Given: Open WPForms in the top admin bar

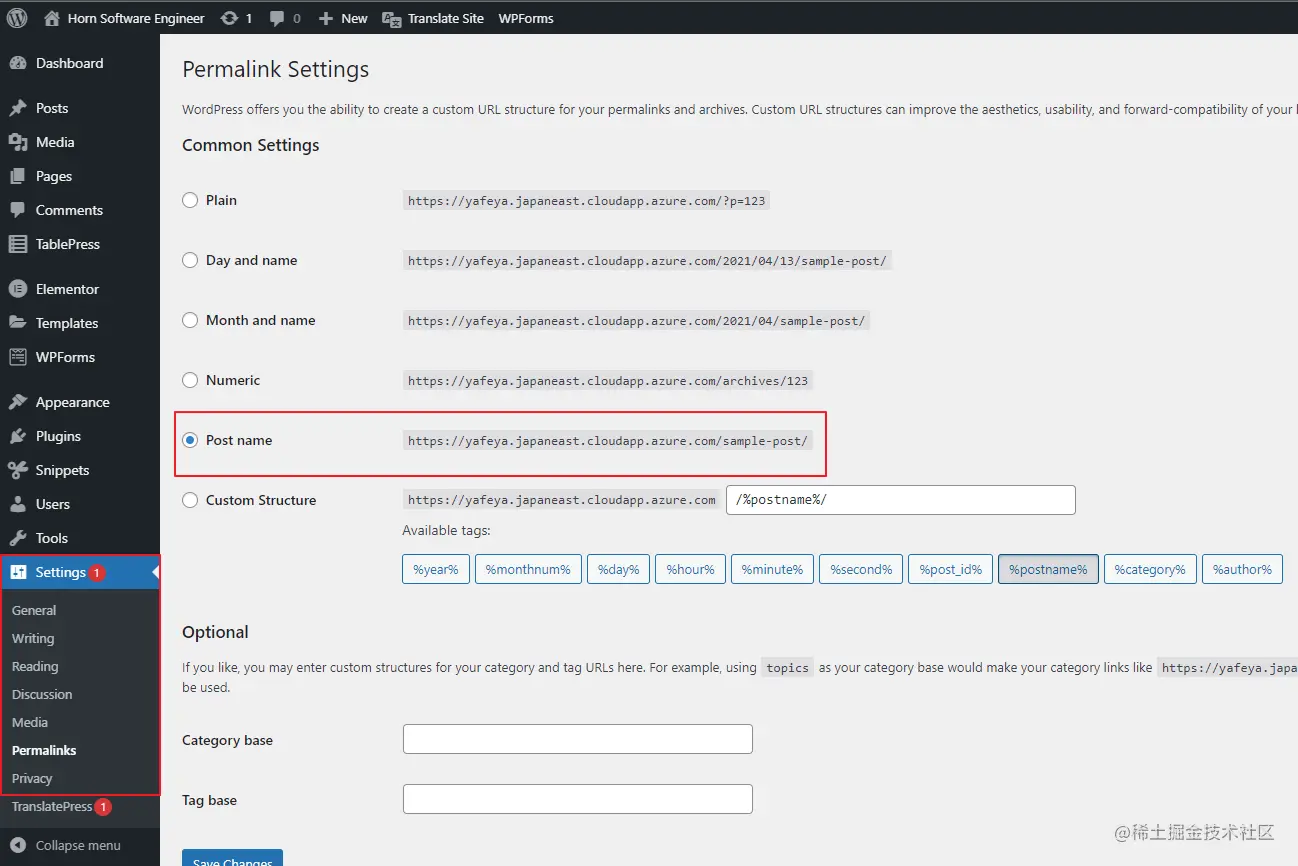Looking at the screenshot, I should (526, 19).
